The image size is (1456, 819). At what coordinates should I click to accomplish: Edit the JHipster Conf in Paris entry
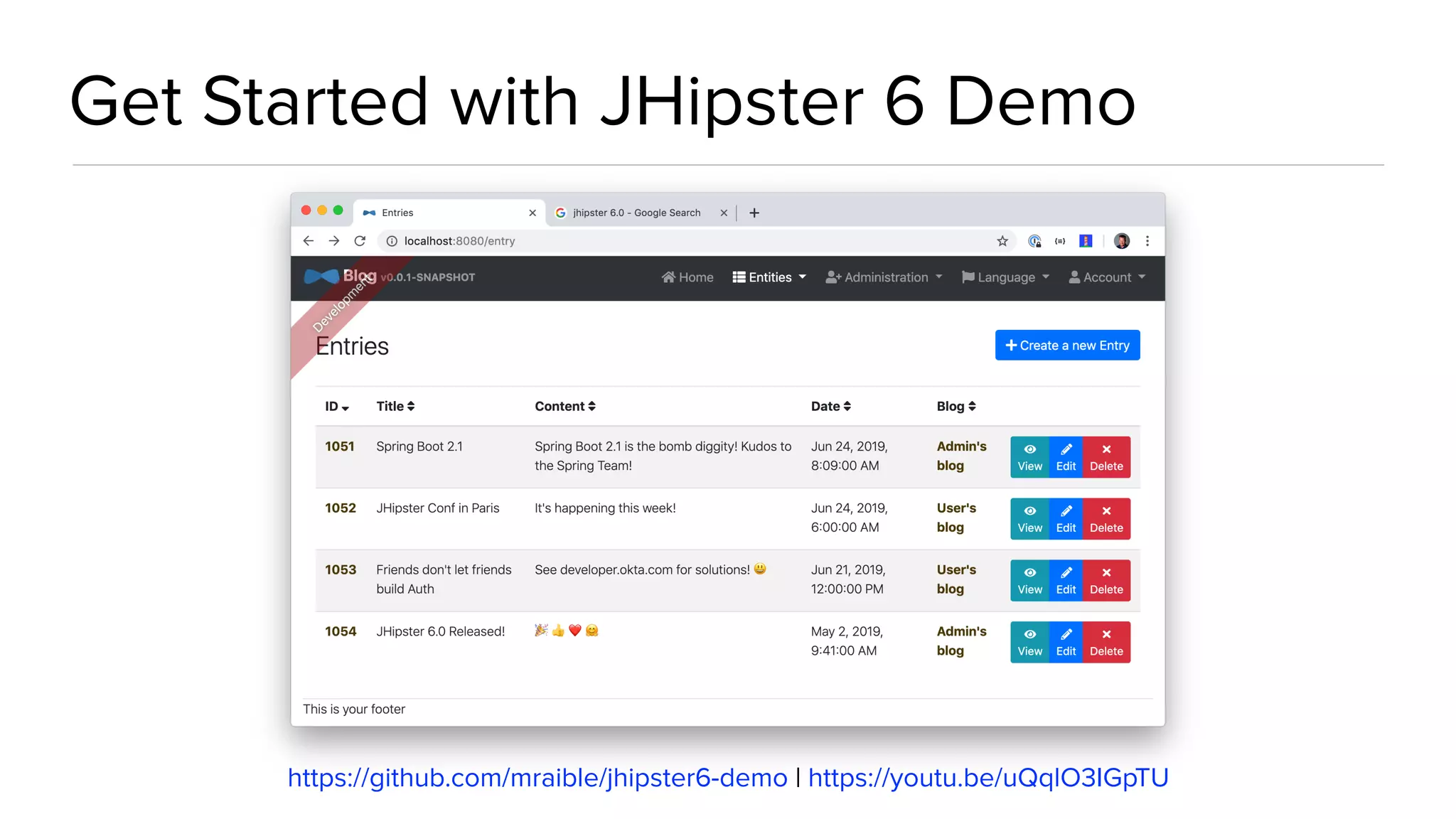tap(1066, 519)
